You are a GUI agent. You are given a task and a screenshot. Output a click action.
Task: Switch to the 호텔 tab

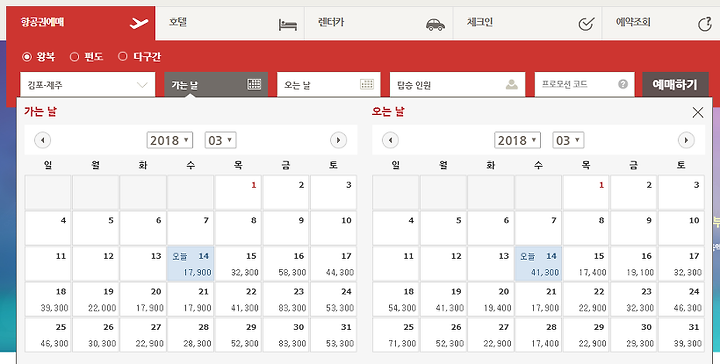coord(230,23)
